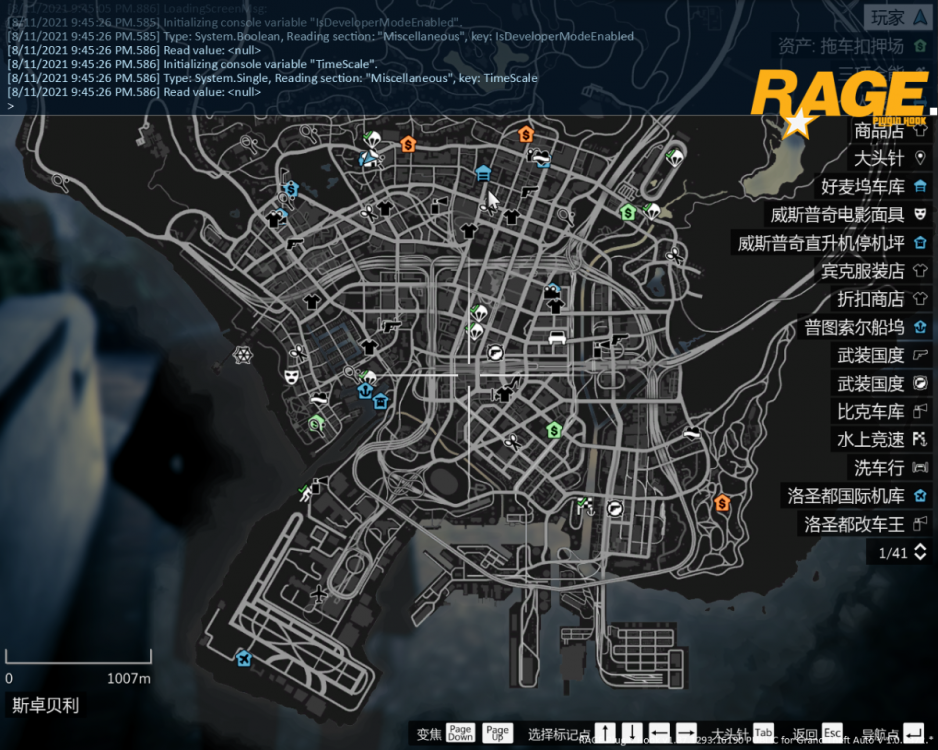938x750 pixels.
Task: Select the blue hangar icon beside 洛圣都国际机库
Action: [x=920, y=496]
